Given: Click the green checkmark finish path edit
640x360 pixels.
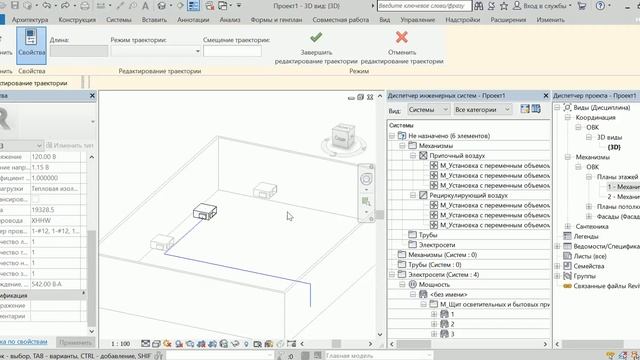Looking at the screenshot, I should (x=316, y=38).
